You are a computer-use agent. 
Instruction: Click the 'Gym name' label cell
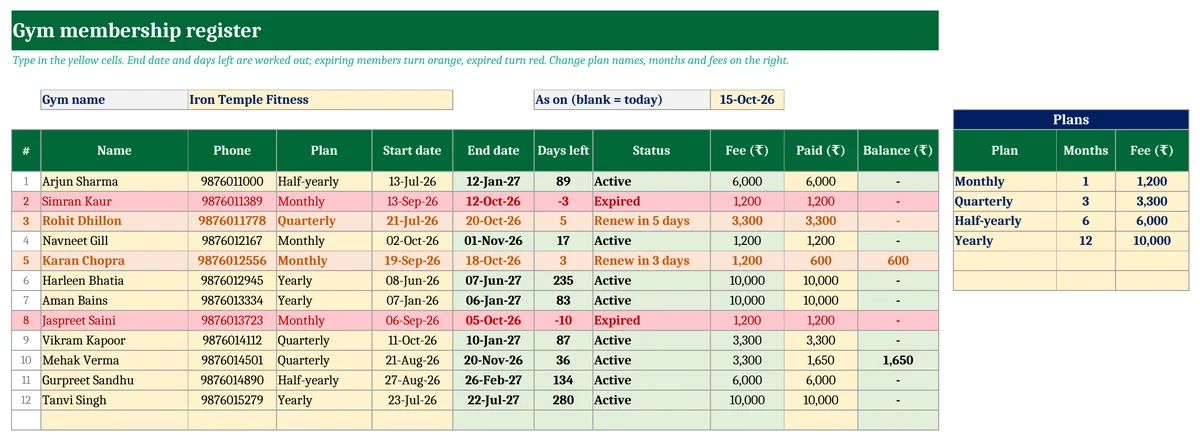(x=114, y=100)
